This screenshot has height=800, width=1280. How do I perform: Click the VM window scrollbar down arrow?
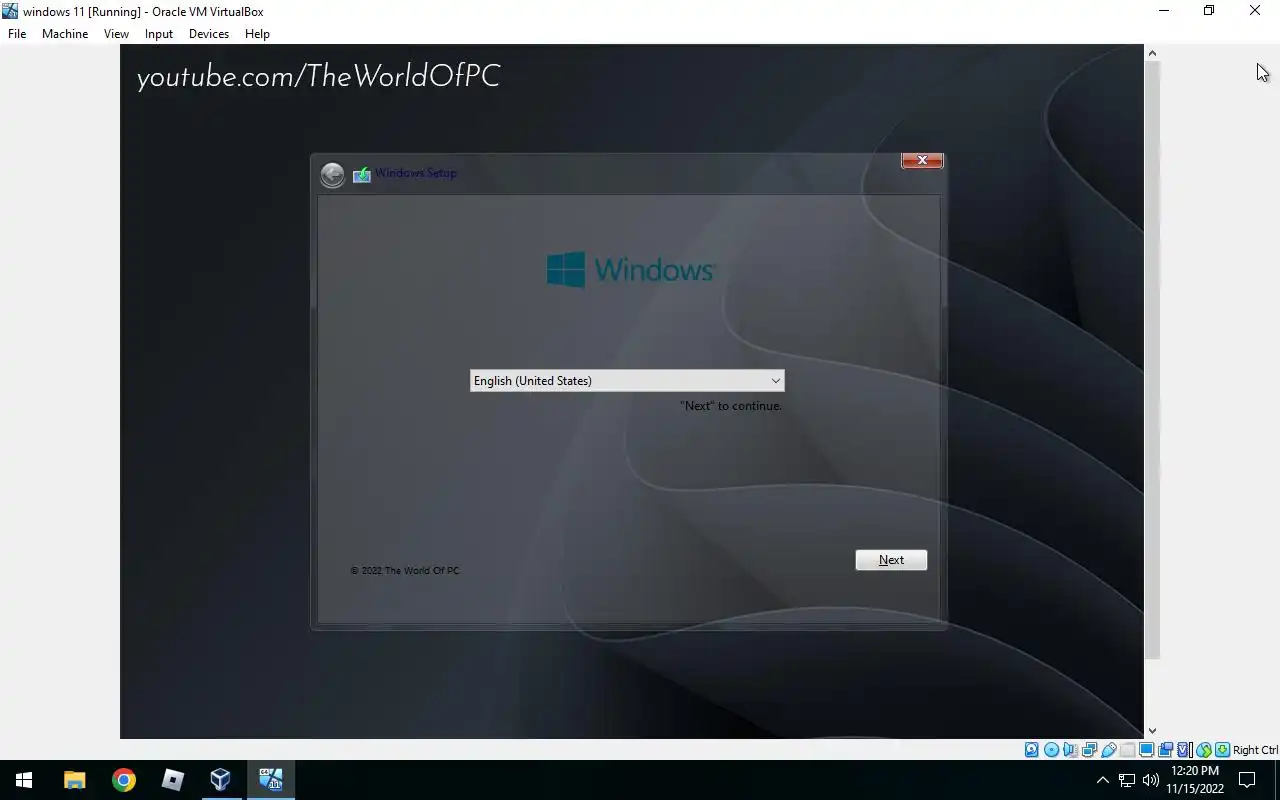pos(1152,731)
